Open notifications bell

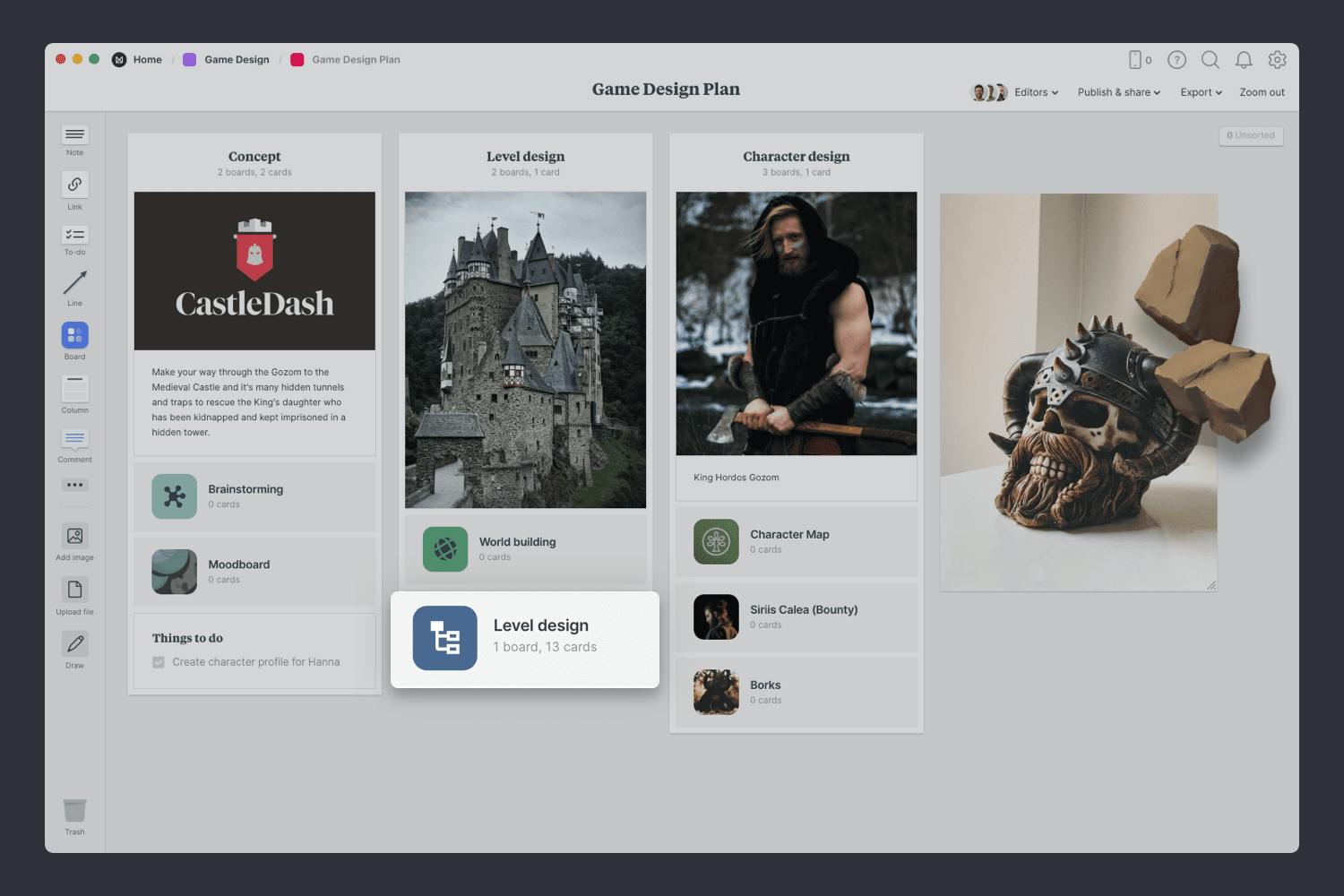point(1244,60)
